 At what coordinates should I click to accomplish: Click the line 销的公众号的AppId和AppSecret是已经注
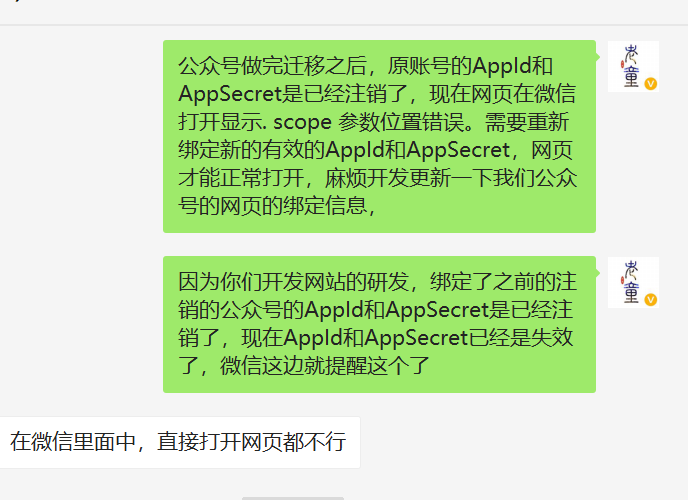click(376, 310)
